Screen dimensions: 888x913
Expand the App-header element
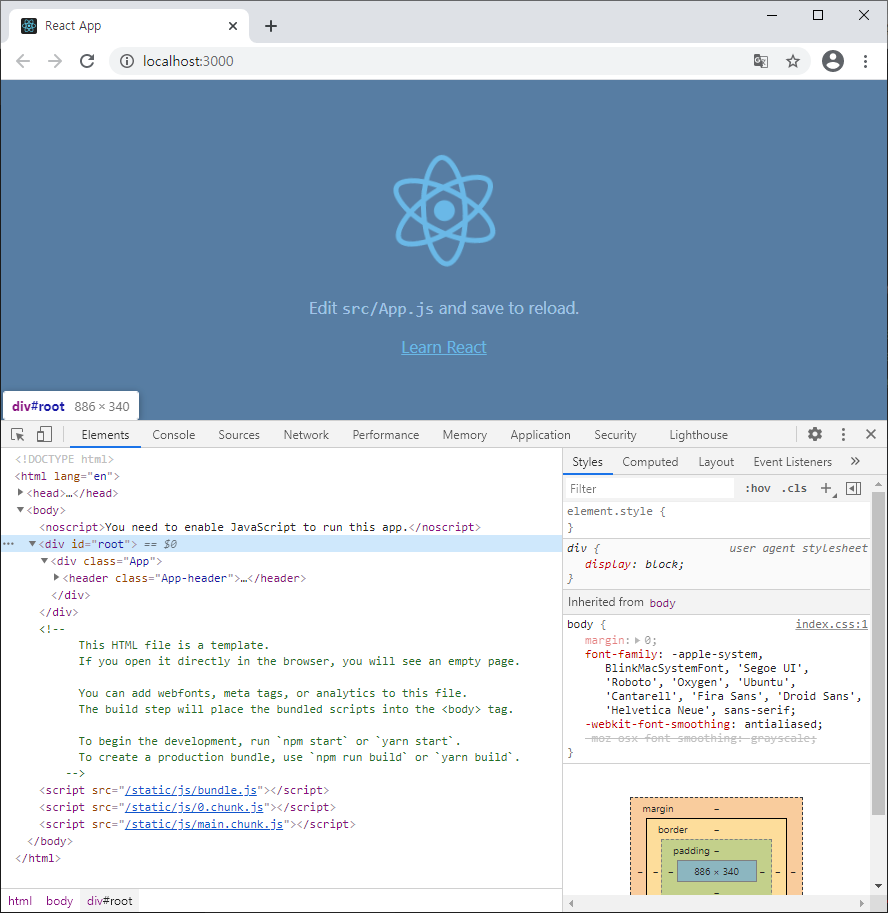coord(56,578)
